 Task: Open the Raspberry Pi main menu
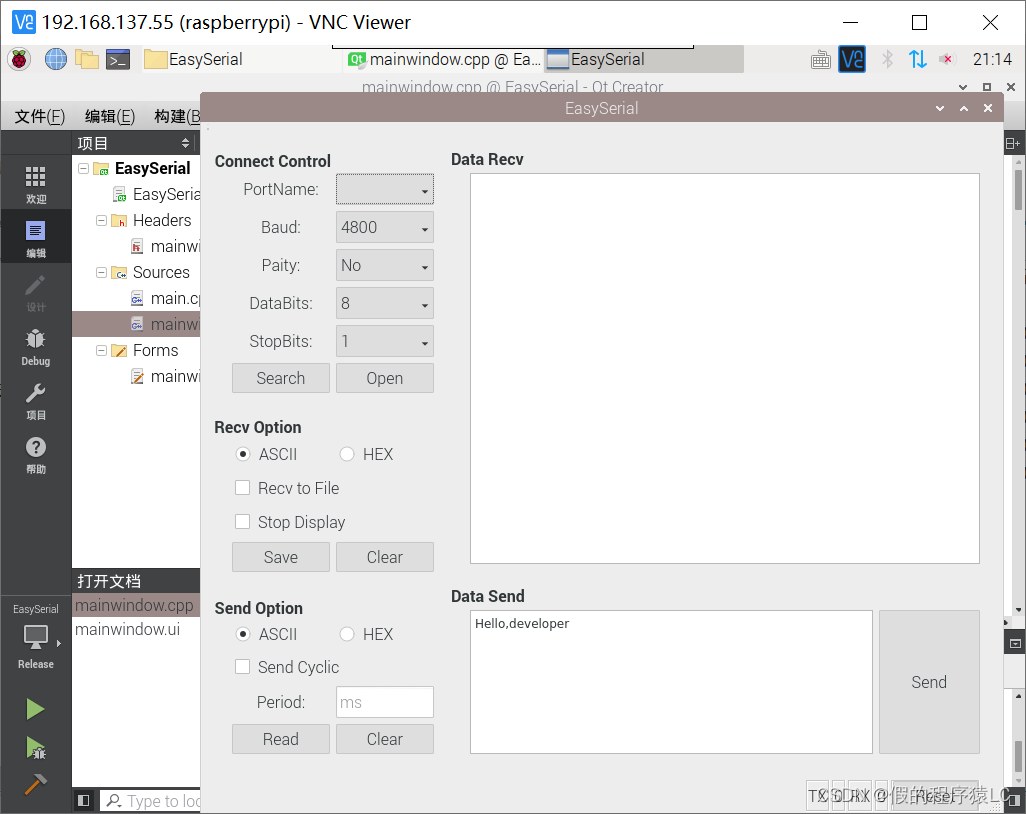pos(19,60)
